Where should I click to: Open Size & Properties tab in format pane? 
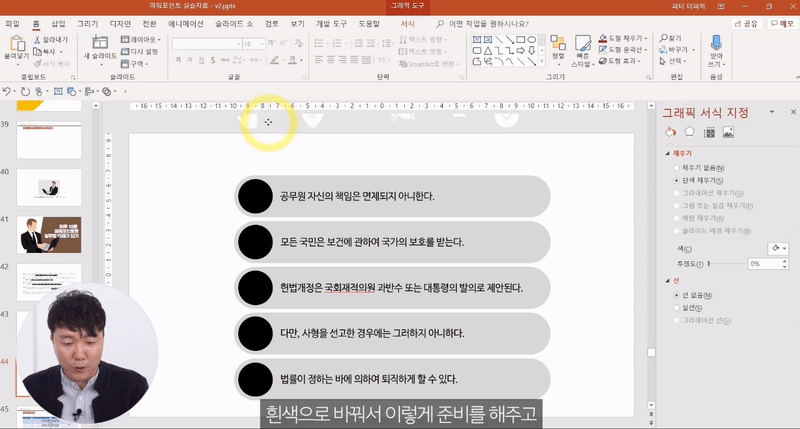(709, 133)
